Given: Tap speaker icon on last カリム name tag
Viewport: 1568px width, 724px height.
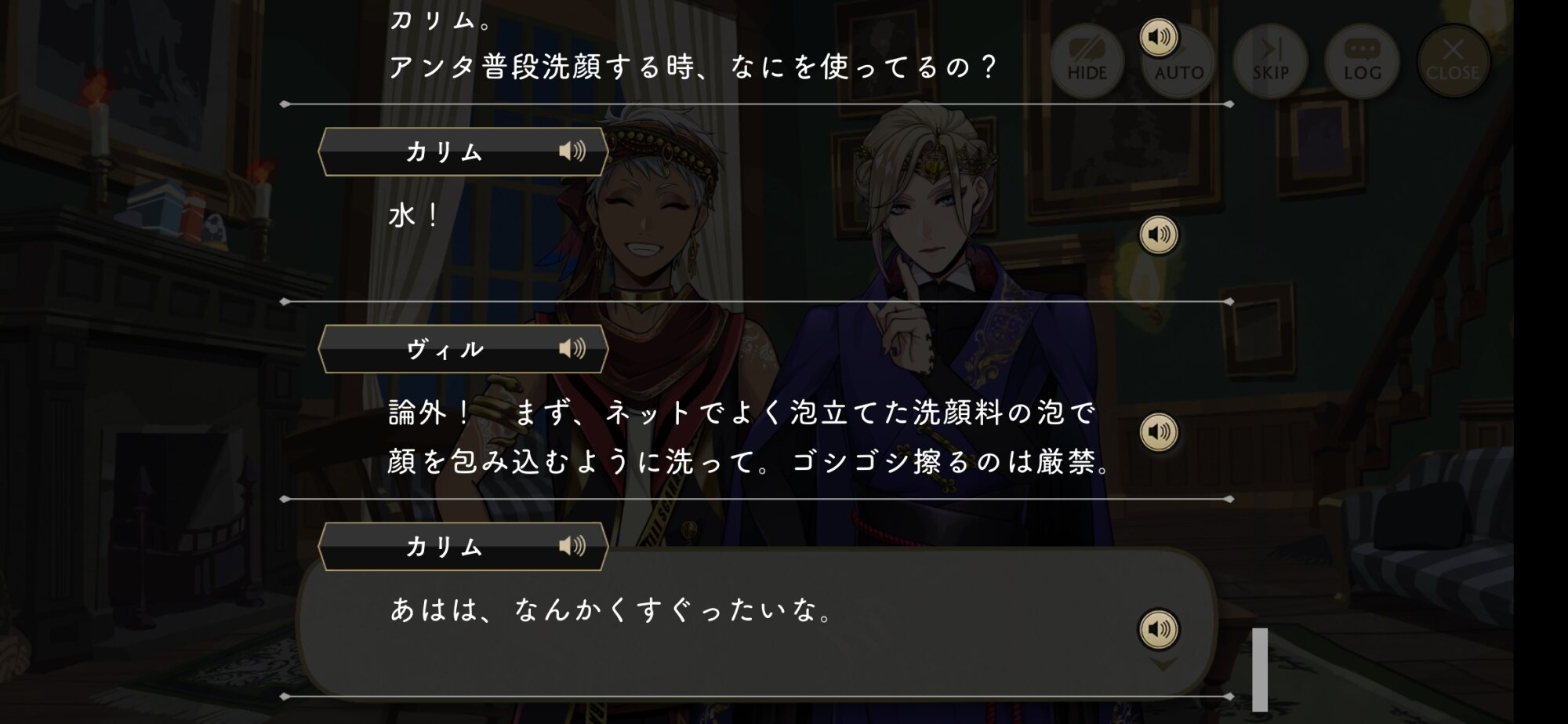Looking at the screenshot, I should 572,546.
